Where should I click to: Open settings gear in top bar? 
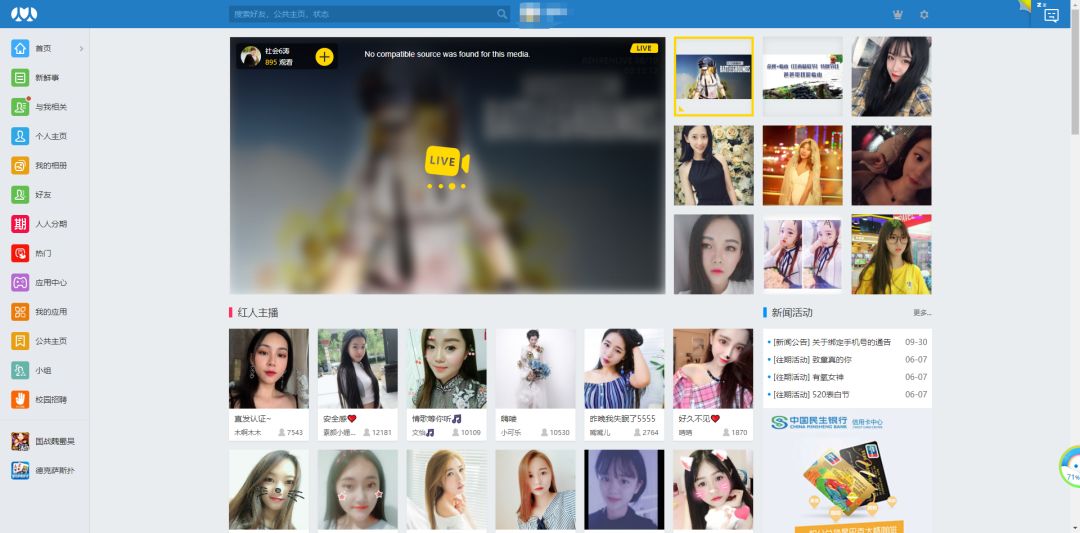tap(924, 14)
